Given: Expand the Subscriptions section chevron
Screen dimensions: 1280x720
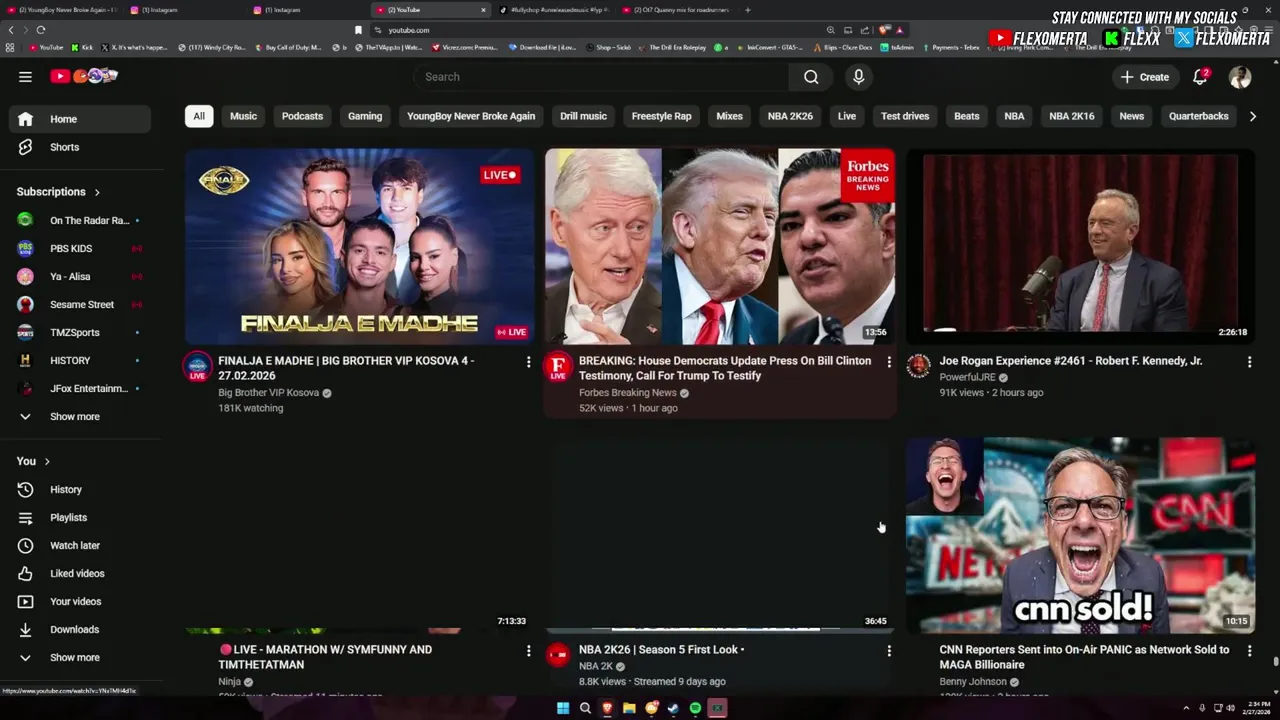Looking at the screenshot, I should 97,192.
